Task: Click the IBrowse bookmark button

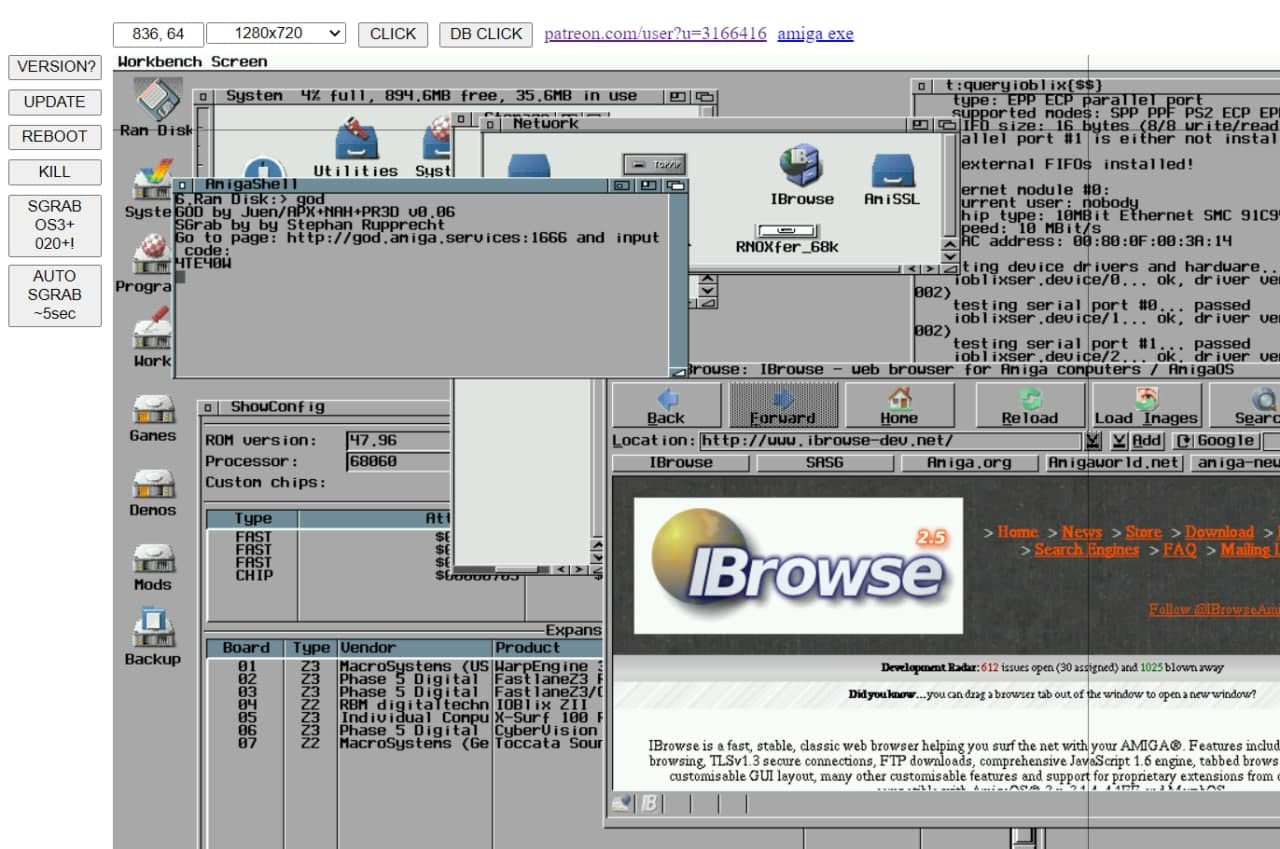Action: pos(680,463)
